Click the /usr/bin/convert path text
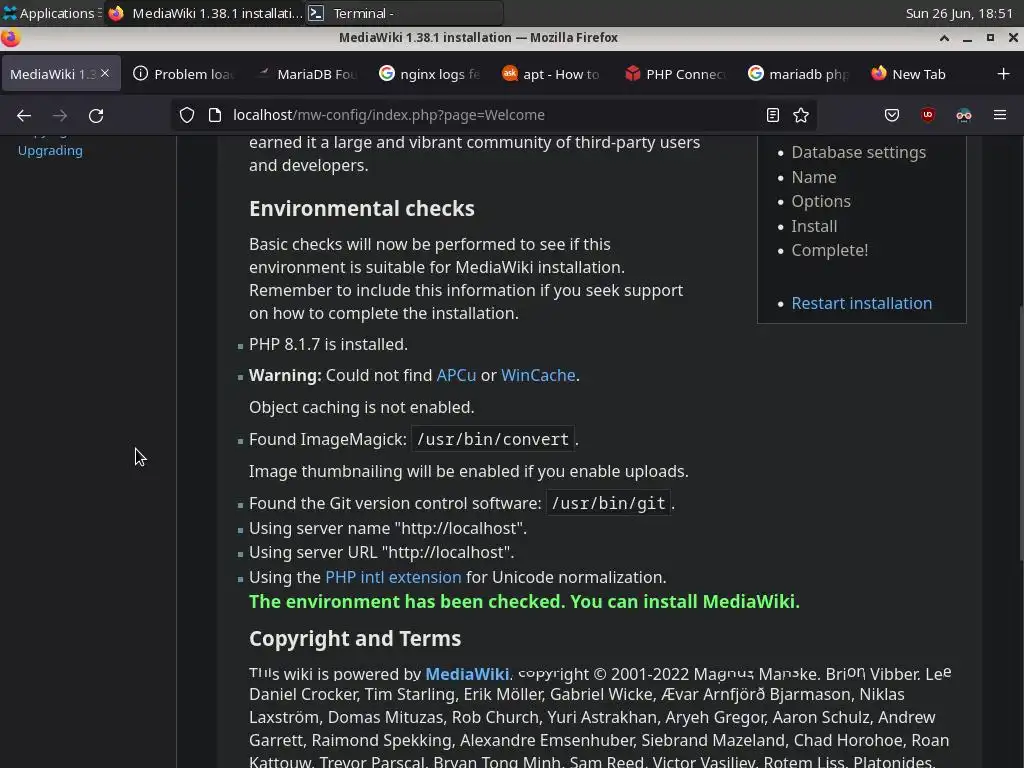 click(x=492, y=439)
